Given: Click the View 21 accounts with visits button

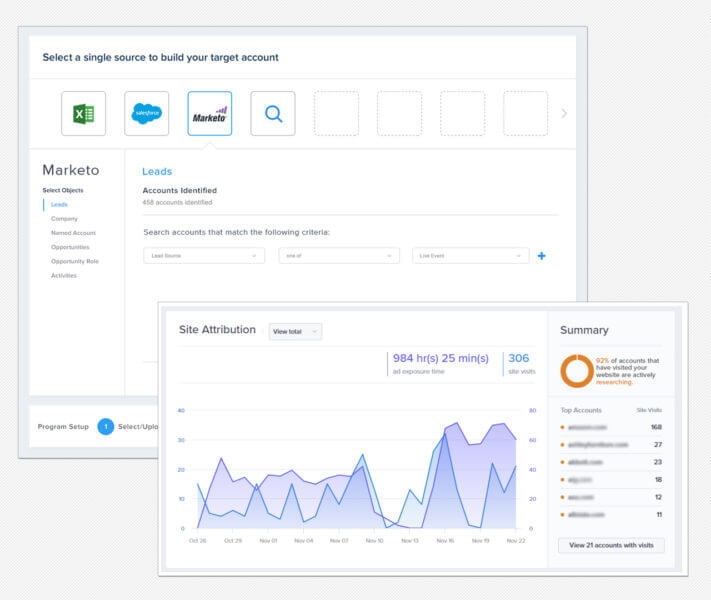Looking at the screenshot, I should [611, 545].
